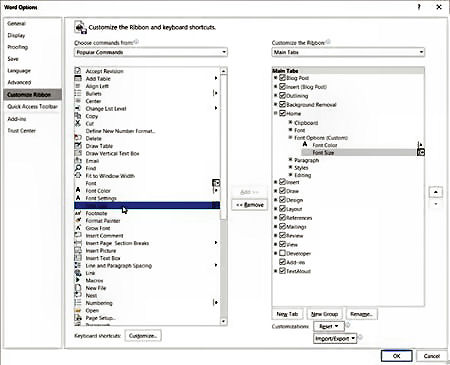The height and width of the screenshot is (365, 450).
Task: Click the Center alignment icon
Action: [78, 101]
